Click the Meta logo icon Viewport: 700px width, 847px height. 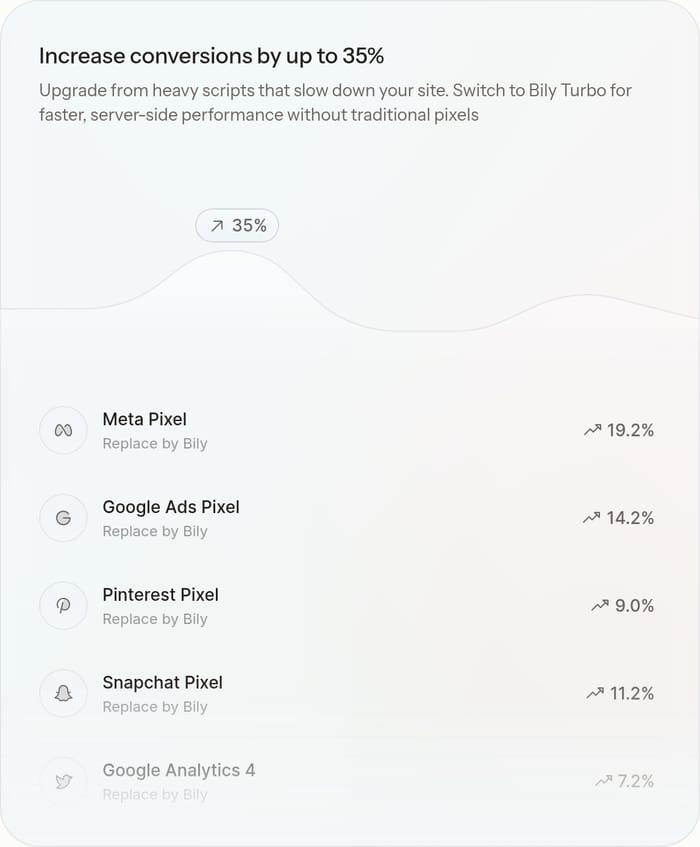pyautogui.click(x=63, y=431)
